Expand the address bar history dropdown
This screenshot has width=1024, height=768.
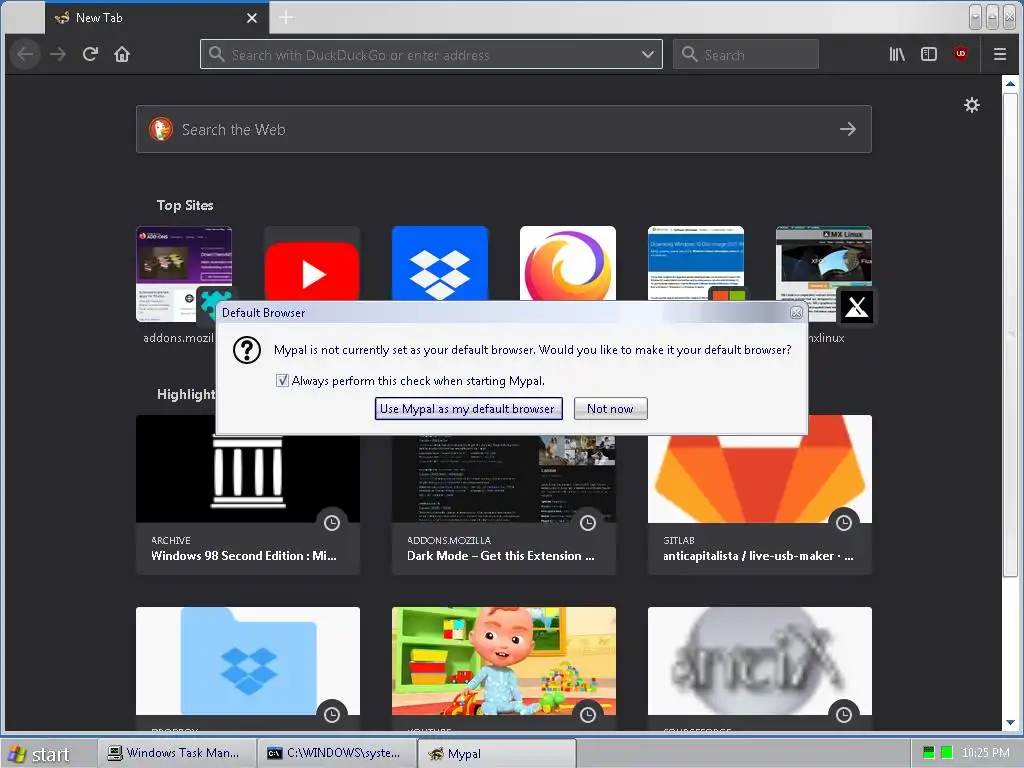coord(648,54)
